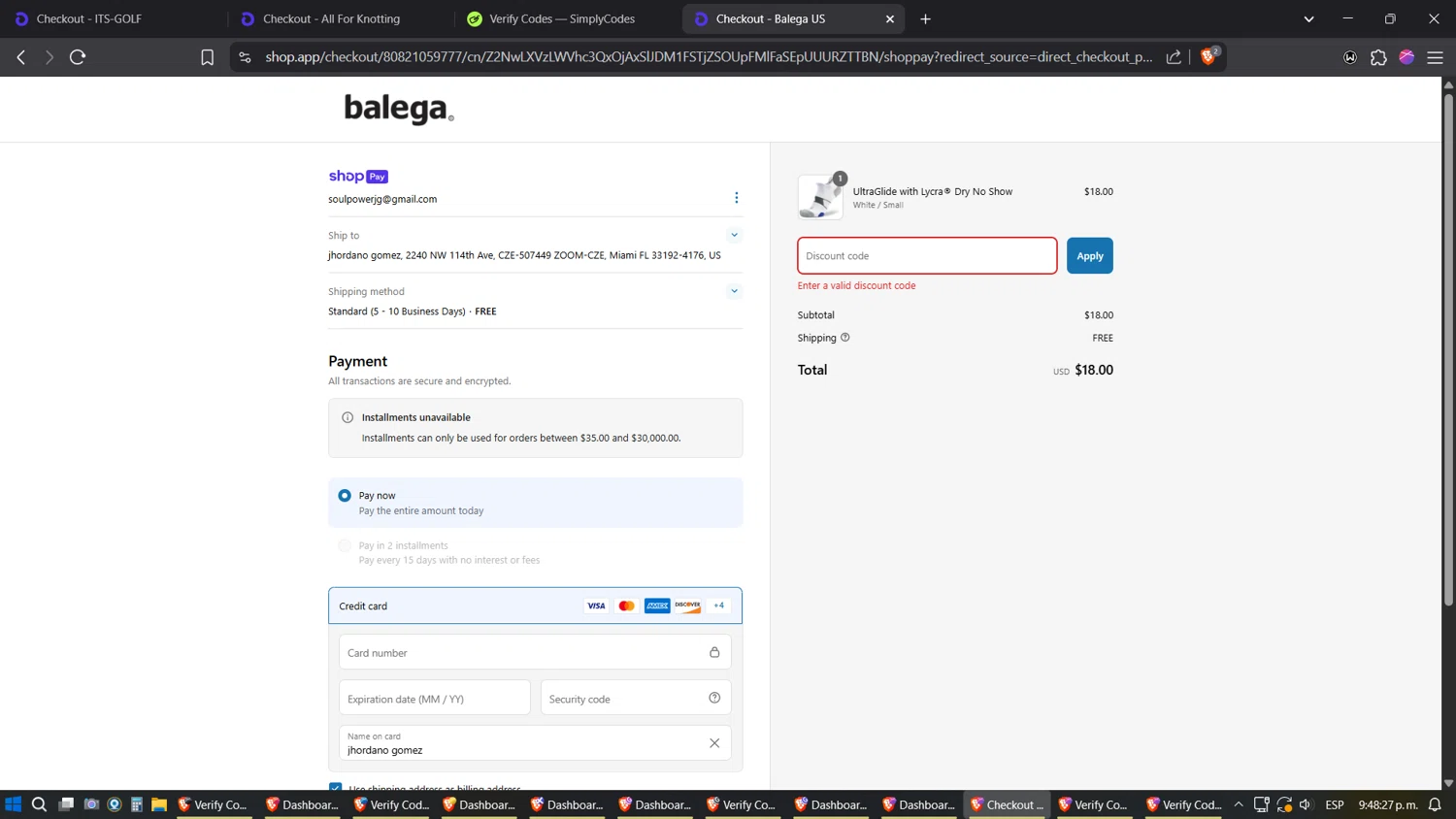Select Pay in 2 installments radio option
This screenshot has height=819, width=1456.
tap(345, 545)
